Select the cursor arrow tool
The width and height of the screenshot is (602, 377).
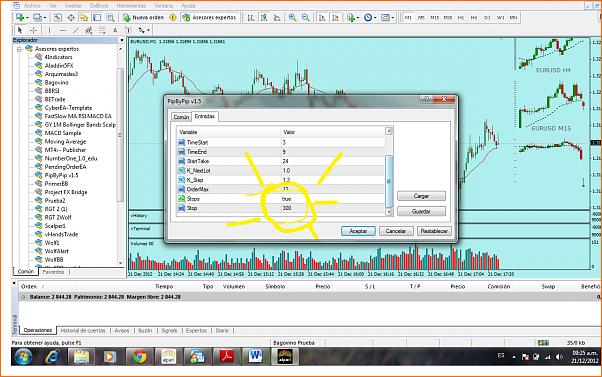pos(20,30)
